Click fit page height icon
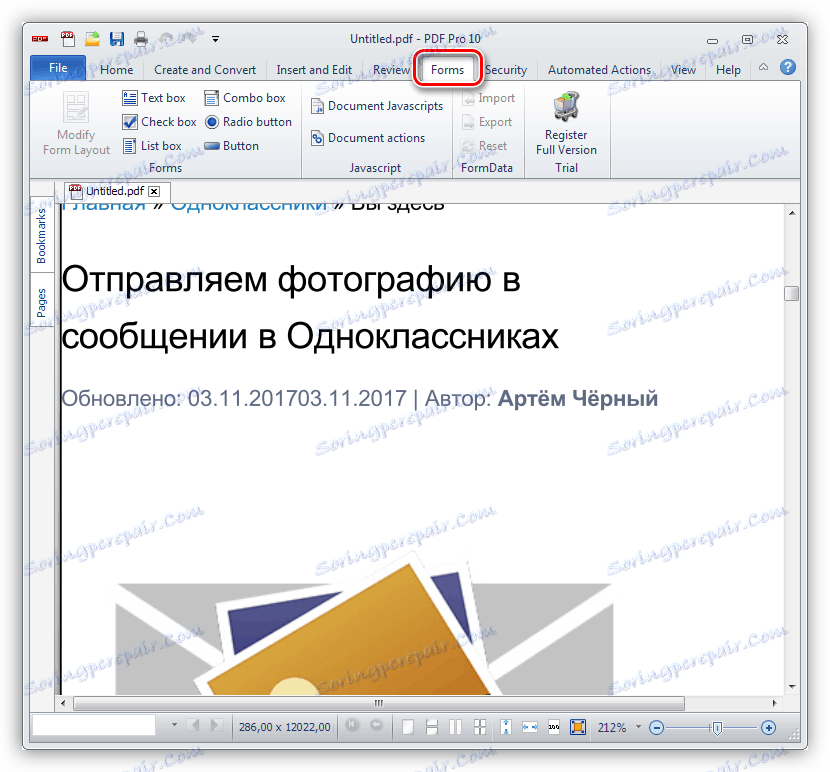 pyautogui.click(x=506, y=727)
